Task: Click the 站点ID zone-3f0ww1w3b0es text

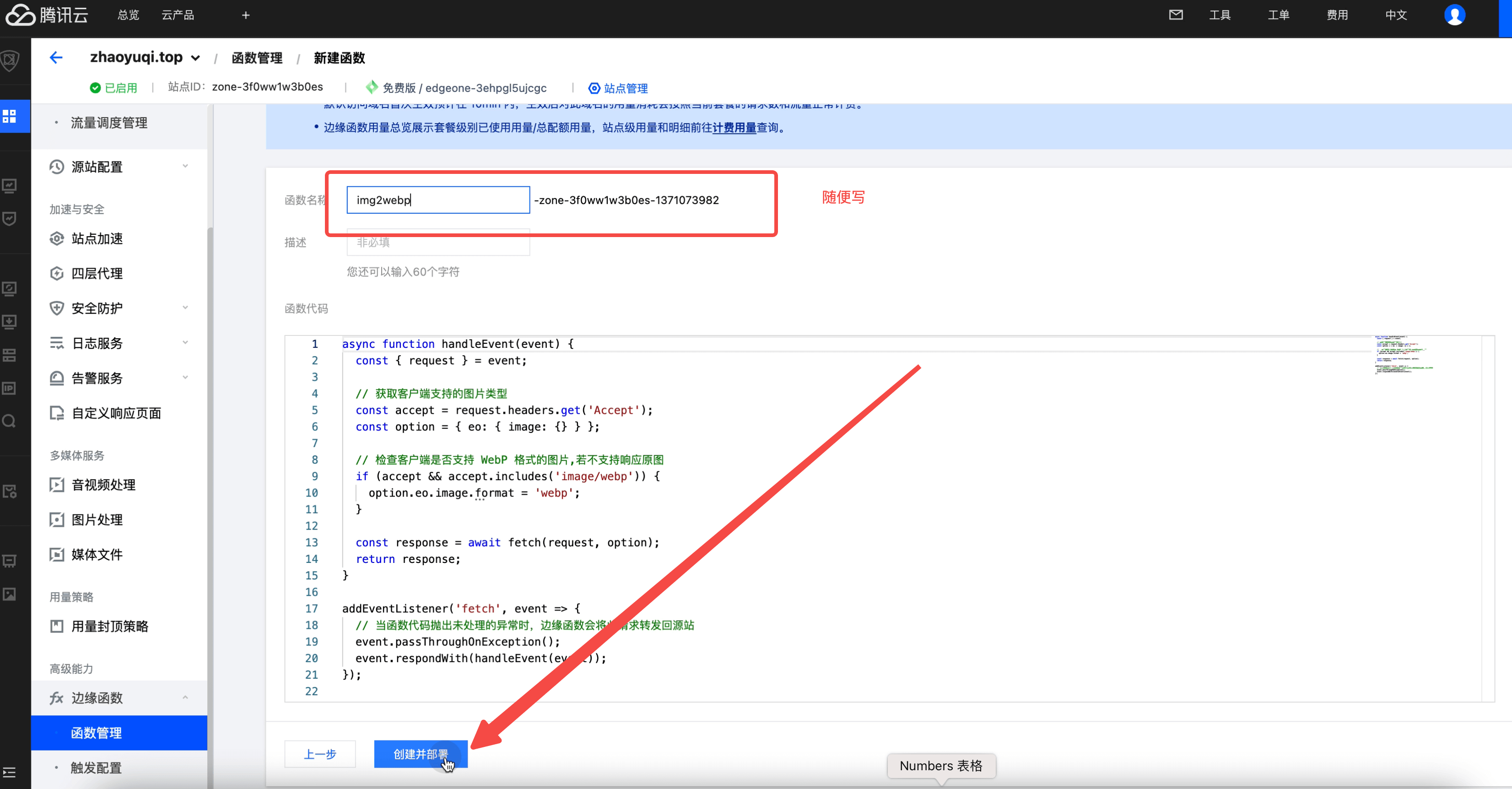Action: (x=245, y=87)
